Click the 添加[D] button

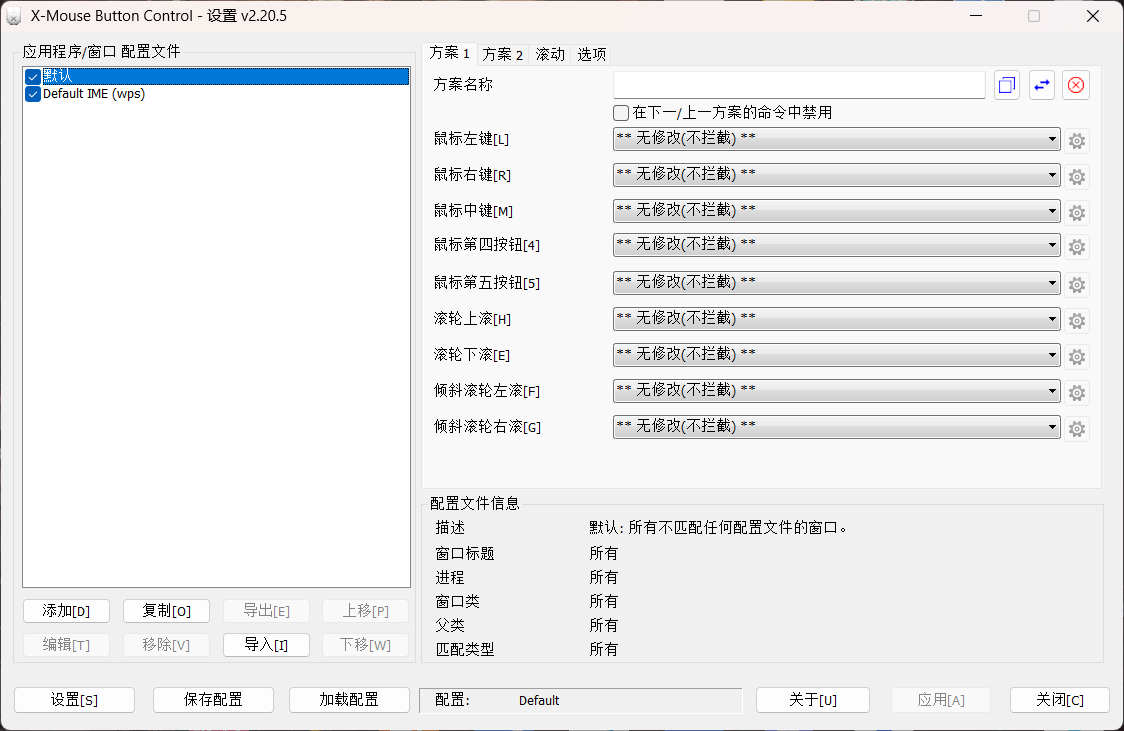(x=66, y=611)
